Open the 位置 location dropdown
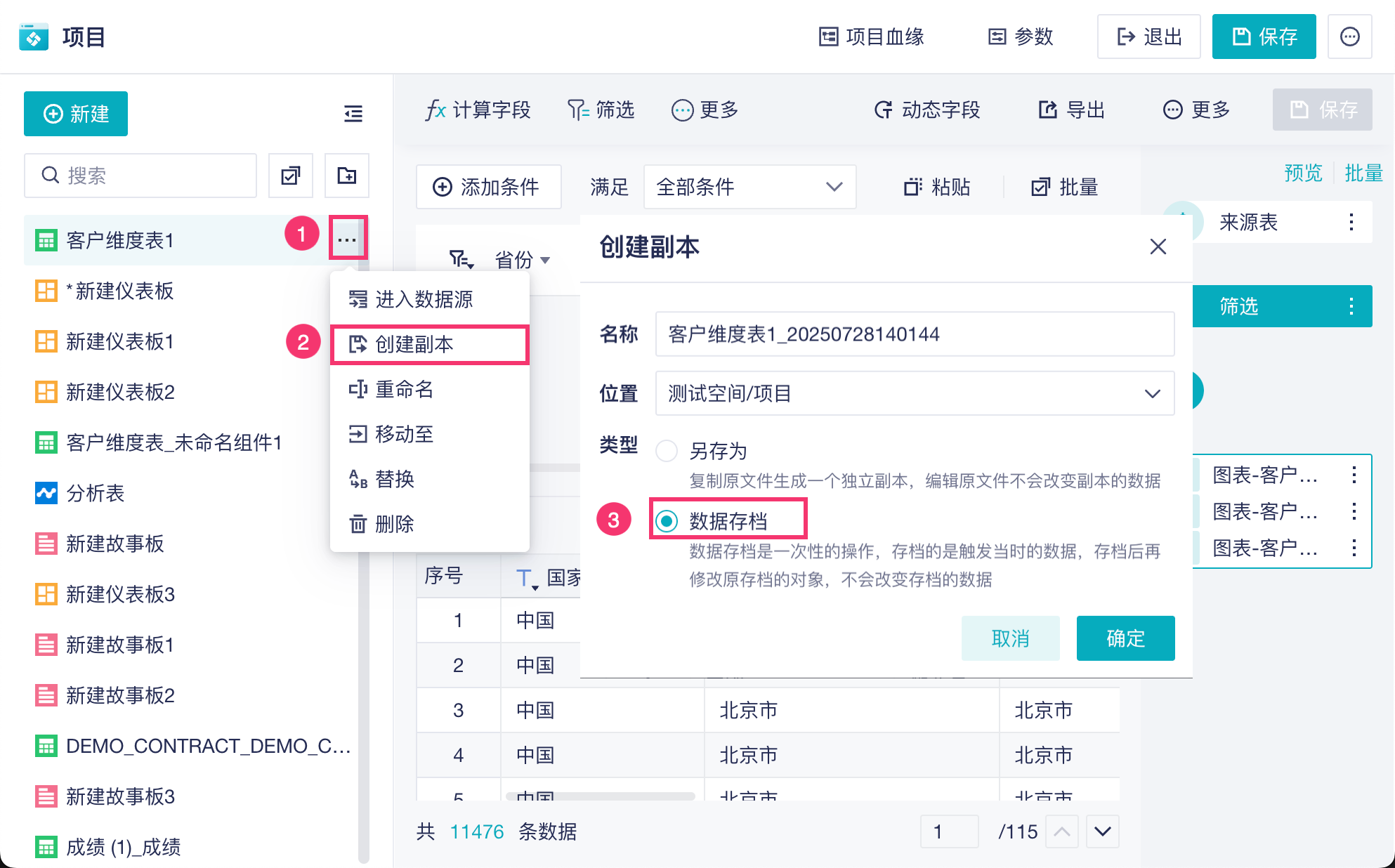The width and height of the screenshot is (1395, 868). [x=914, y=393]
